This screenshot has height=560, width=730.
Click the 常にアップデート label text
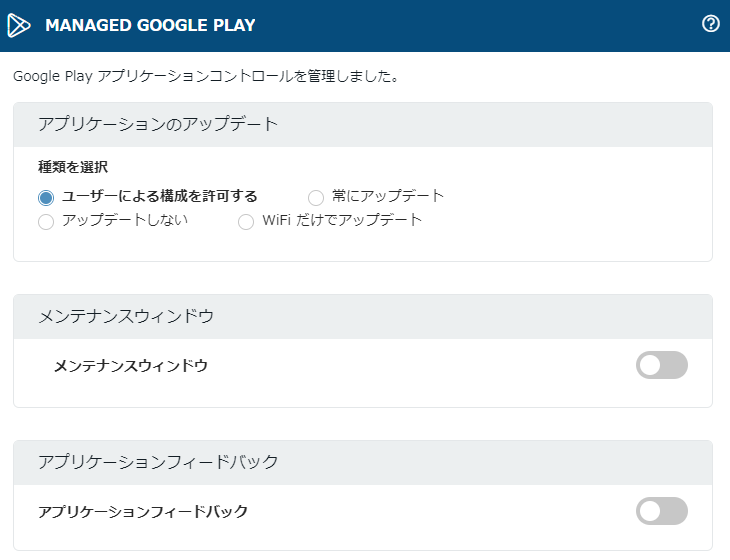[388, 196]
